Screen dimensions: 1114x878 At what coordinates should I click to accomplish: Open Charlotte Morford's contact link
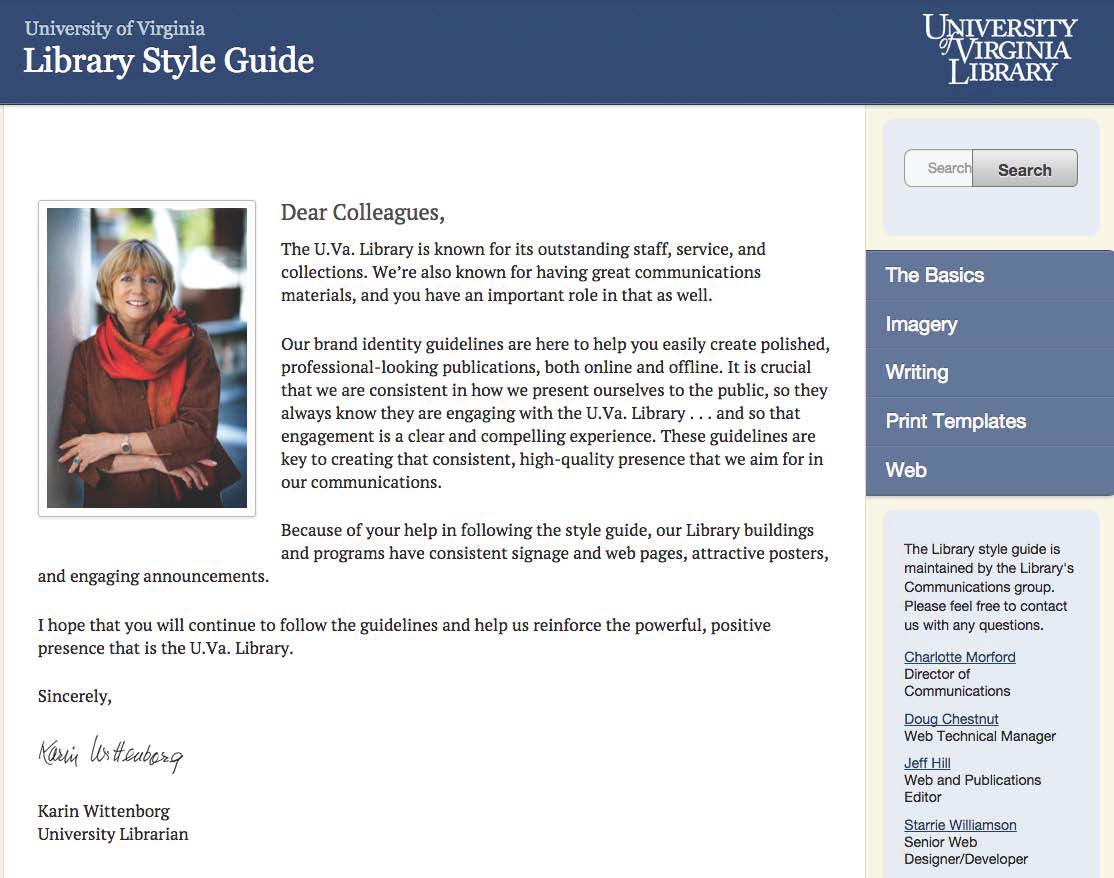pyautogui.click(x=959, y=657)
